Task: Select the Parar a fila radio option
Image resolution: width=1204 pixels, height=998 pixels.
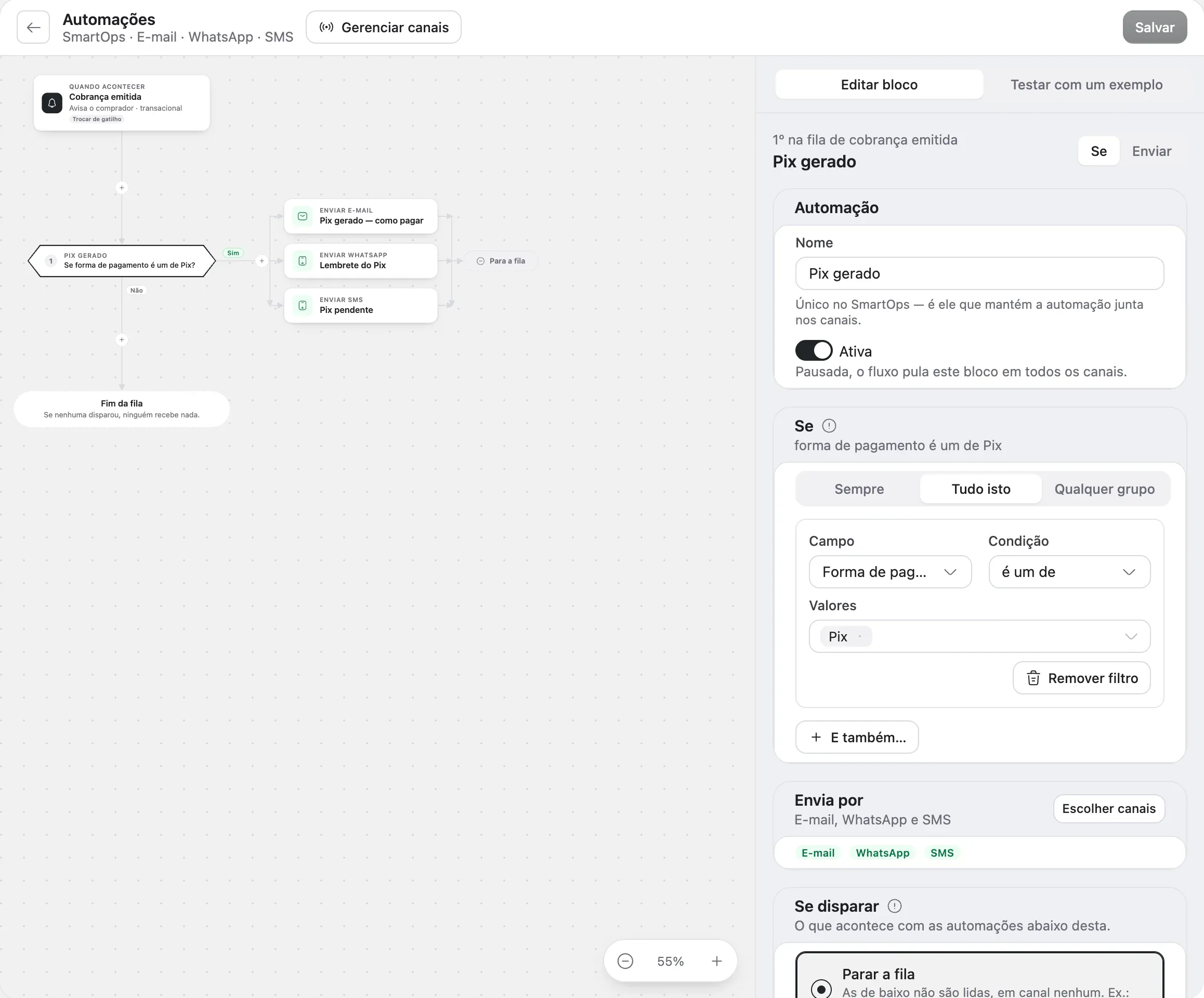Action: click(821, 989)
